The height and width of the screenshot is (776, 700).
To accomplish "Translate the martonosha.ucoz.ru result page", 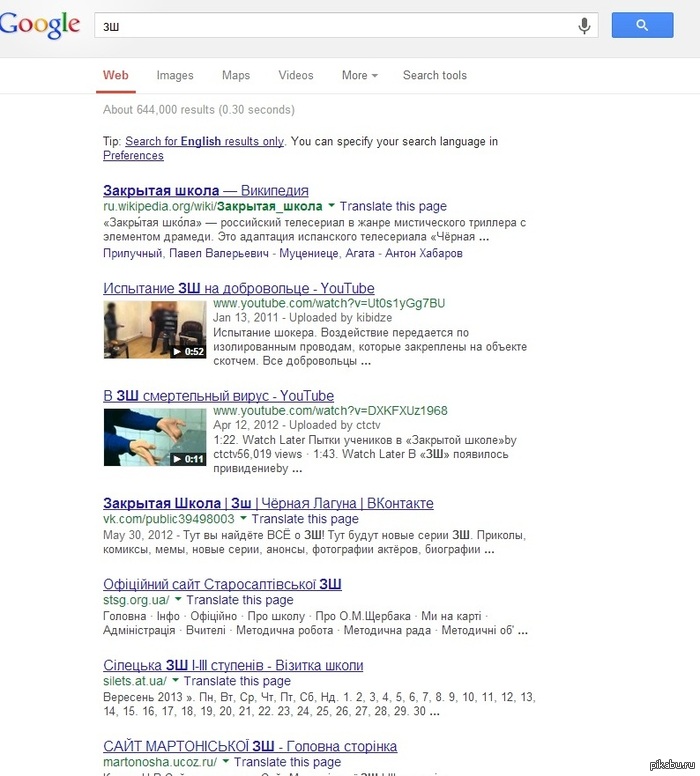I will pos(287,762).
